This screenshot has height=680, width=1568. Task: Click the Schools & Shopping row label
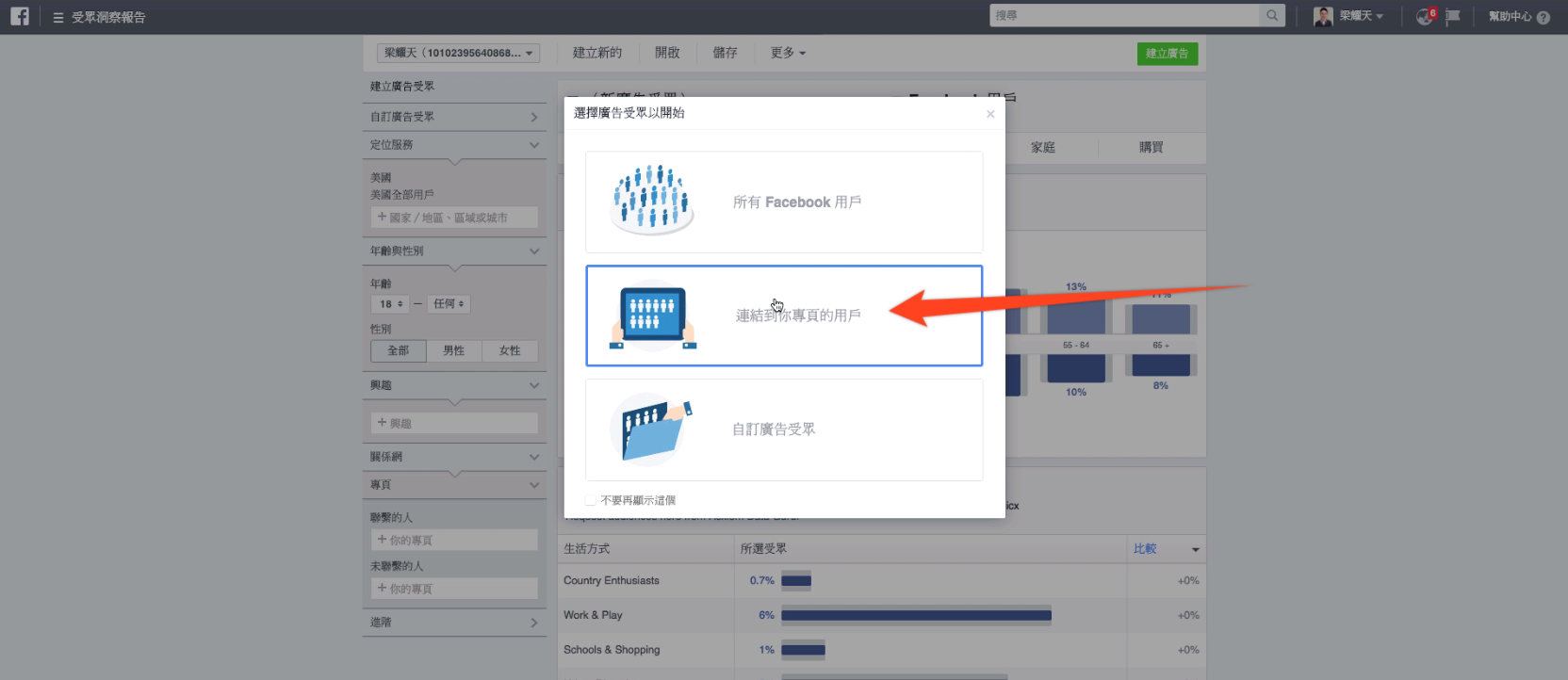coord(612,650)
